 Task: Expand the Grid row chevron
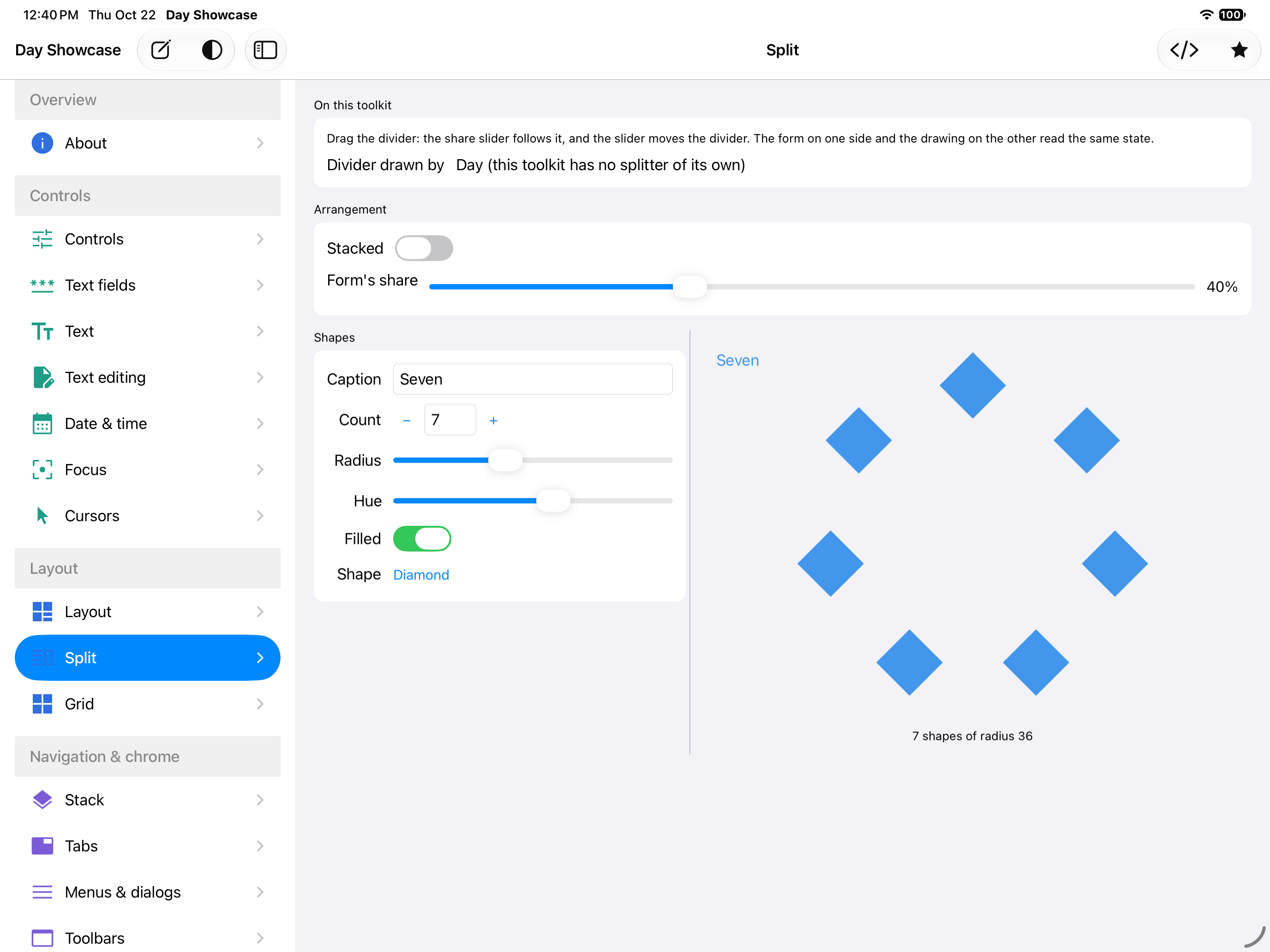260,703
